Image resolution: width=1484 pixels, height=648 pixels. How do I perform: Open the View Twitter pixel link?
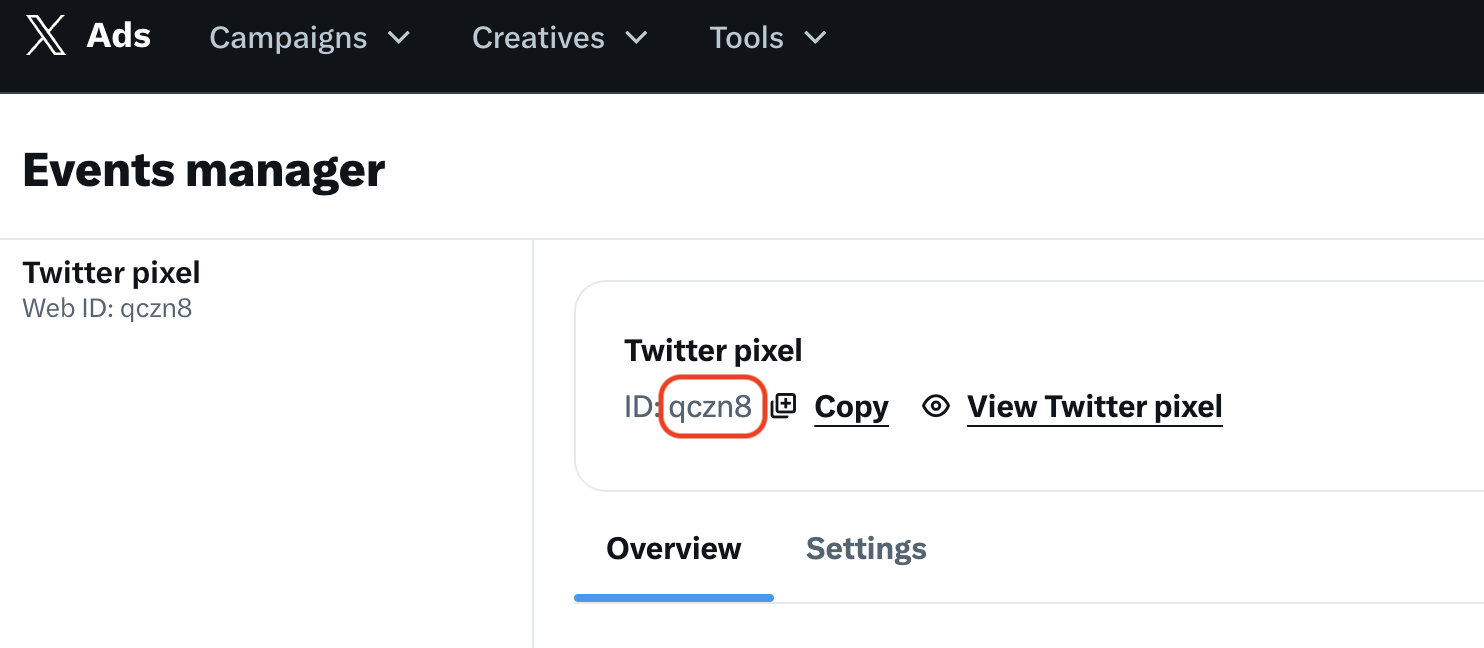[1094, 407]
